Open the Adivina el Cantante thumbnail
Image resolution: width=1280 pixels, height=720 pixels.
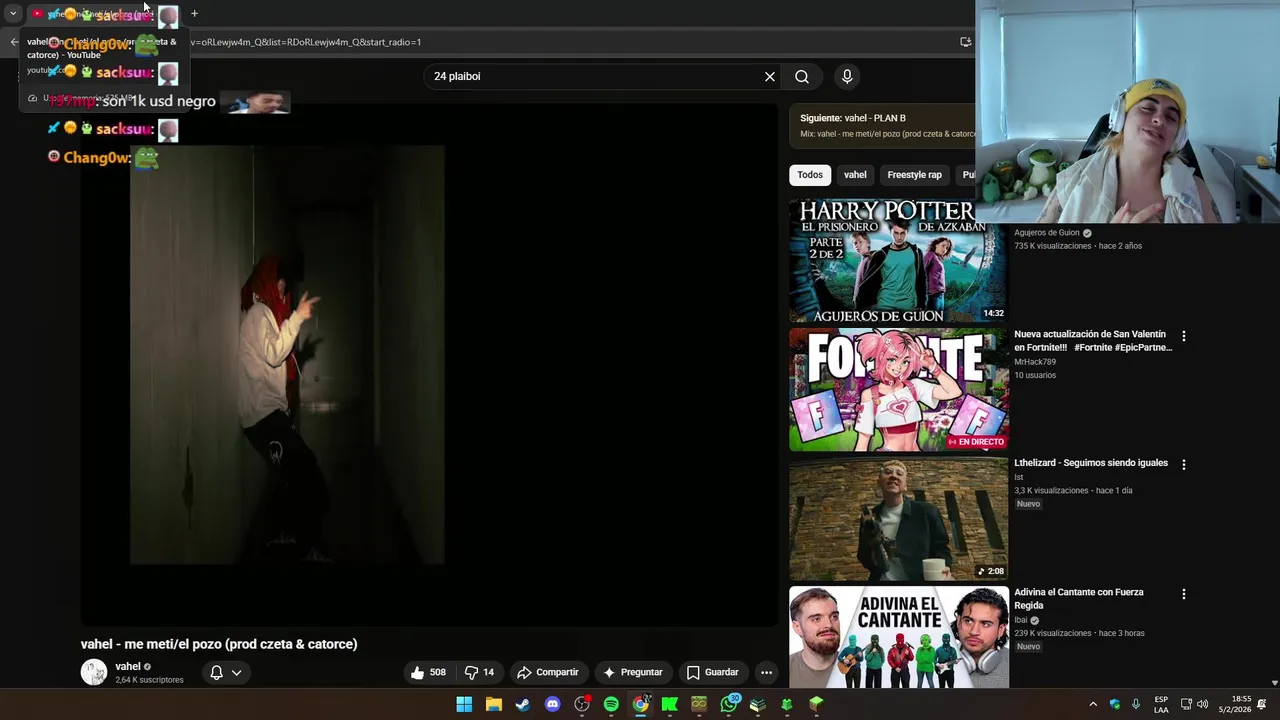(x=898, y=637)
